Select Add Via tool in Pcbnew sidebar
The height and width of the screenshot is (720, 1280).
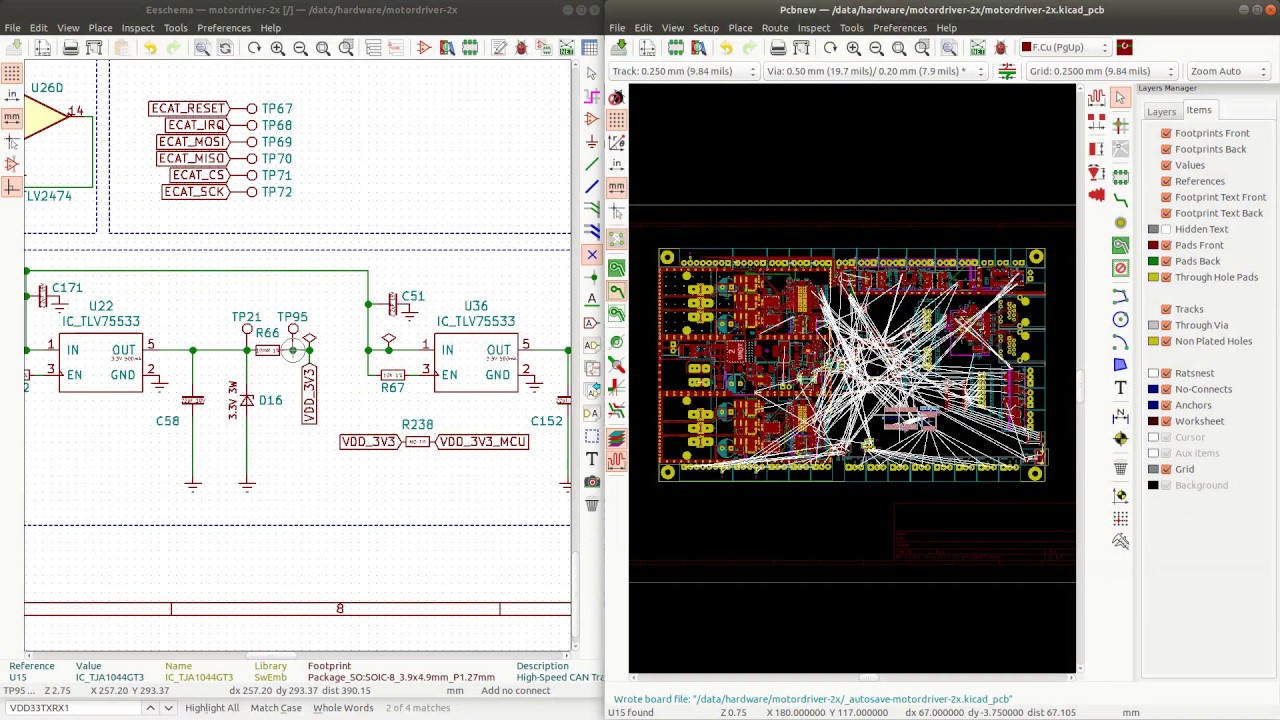[x=1120, y=223]
